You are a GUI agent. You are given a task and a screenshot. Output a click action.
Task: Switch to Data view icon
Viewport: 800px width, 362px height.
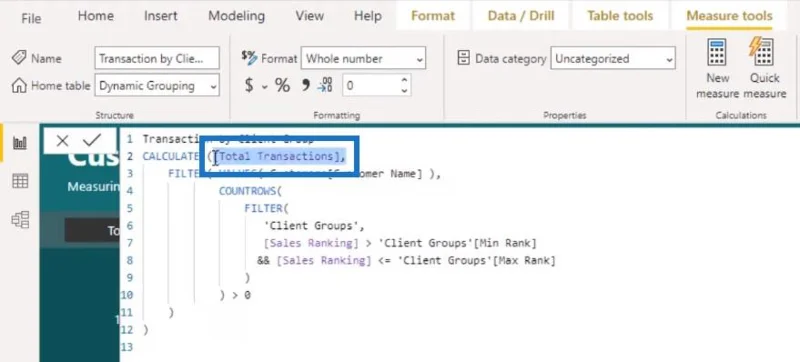20,181
